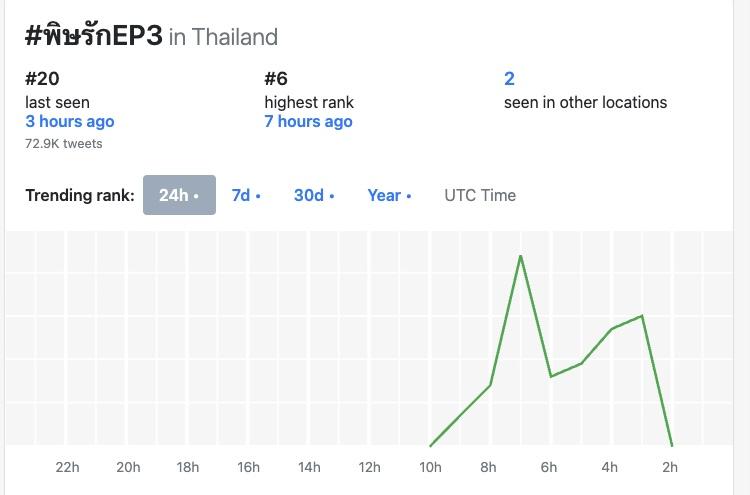Click the chart dip point at 6h
750x495 pixels.
551,376
